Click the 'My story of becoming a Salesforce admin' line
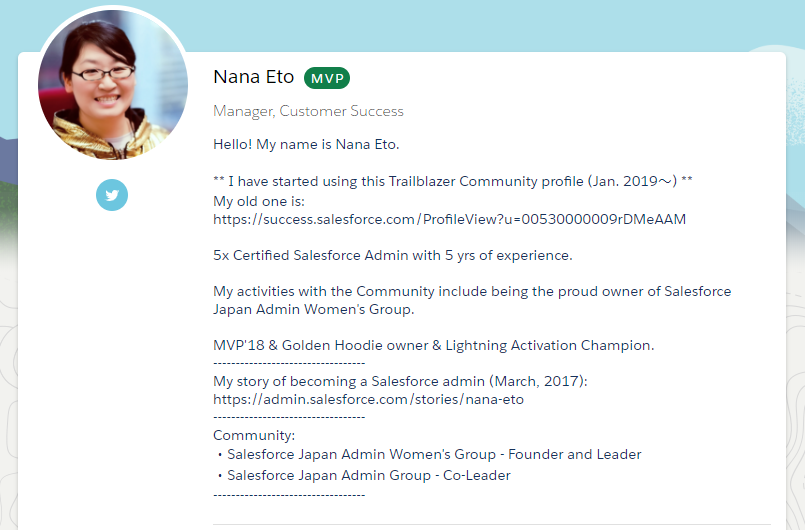 (x=400, y=381)
